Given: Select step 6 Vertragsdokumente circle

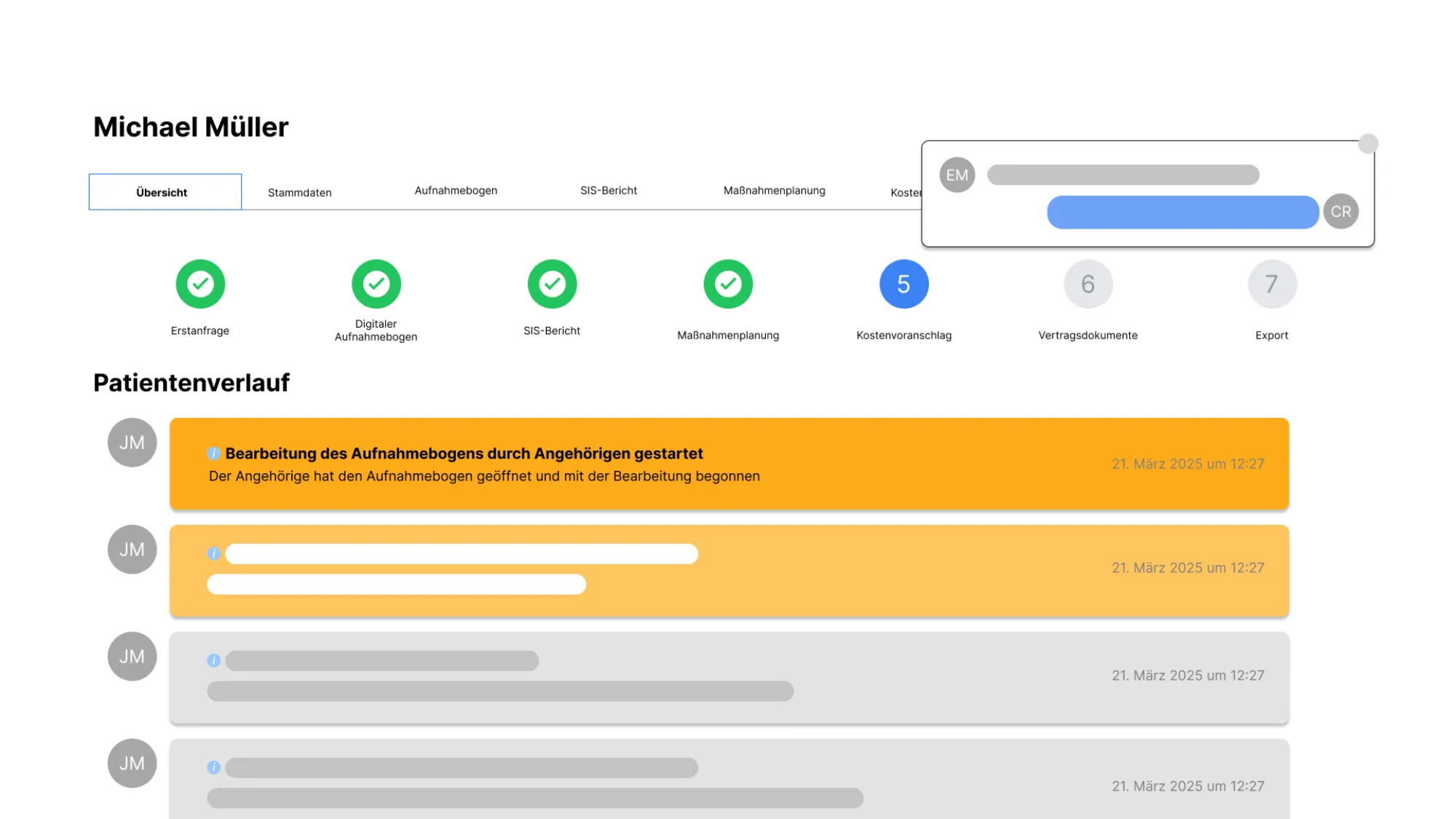Looking at the screenshot, I should [1088, 284].
